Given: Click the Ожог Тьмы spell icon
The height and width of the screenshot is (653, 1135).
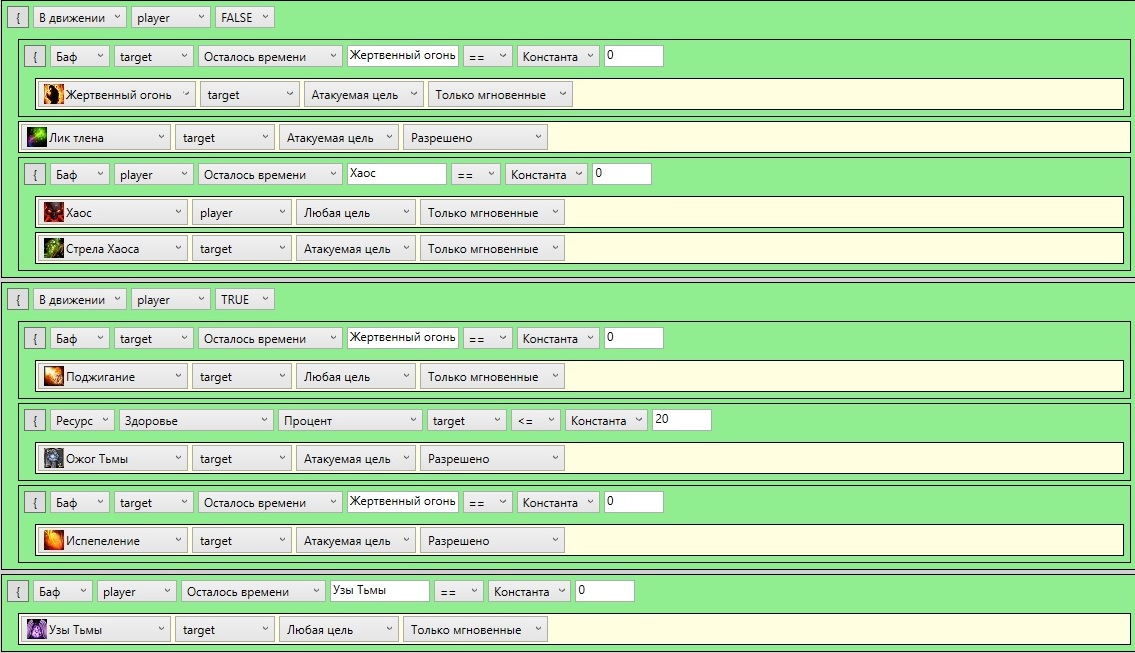Looking at the screenshot, I should [x=54, y=459].
